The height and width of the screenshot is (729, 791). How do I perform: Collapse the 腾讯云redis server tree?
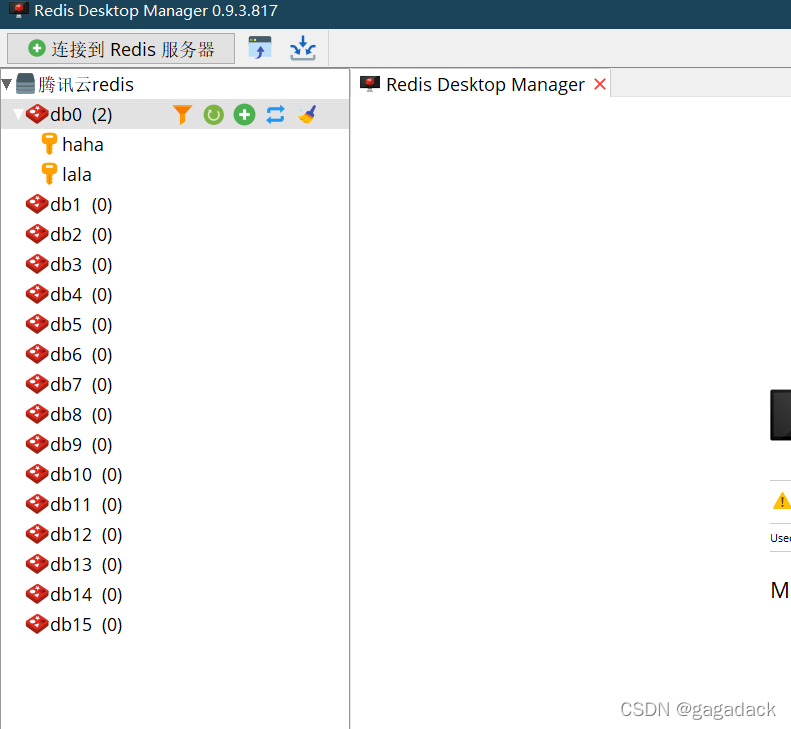[x=7, y=84]
